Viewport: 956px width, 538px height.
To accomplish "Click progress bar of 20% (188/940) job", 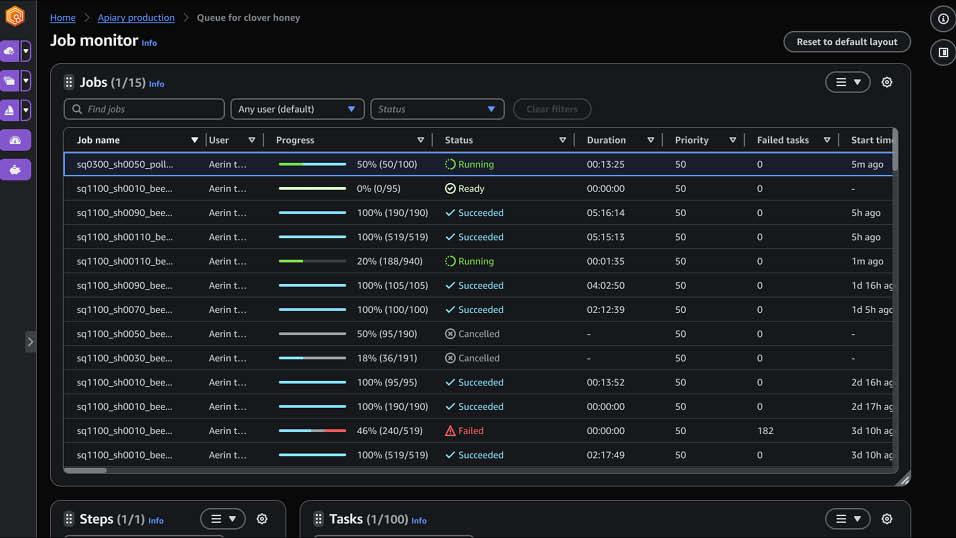I will [x=312, y=261].
